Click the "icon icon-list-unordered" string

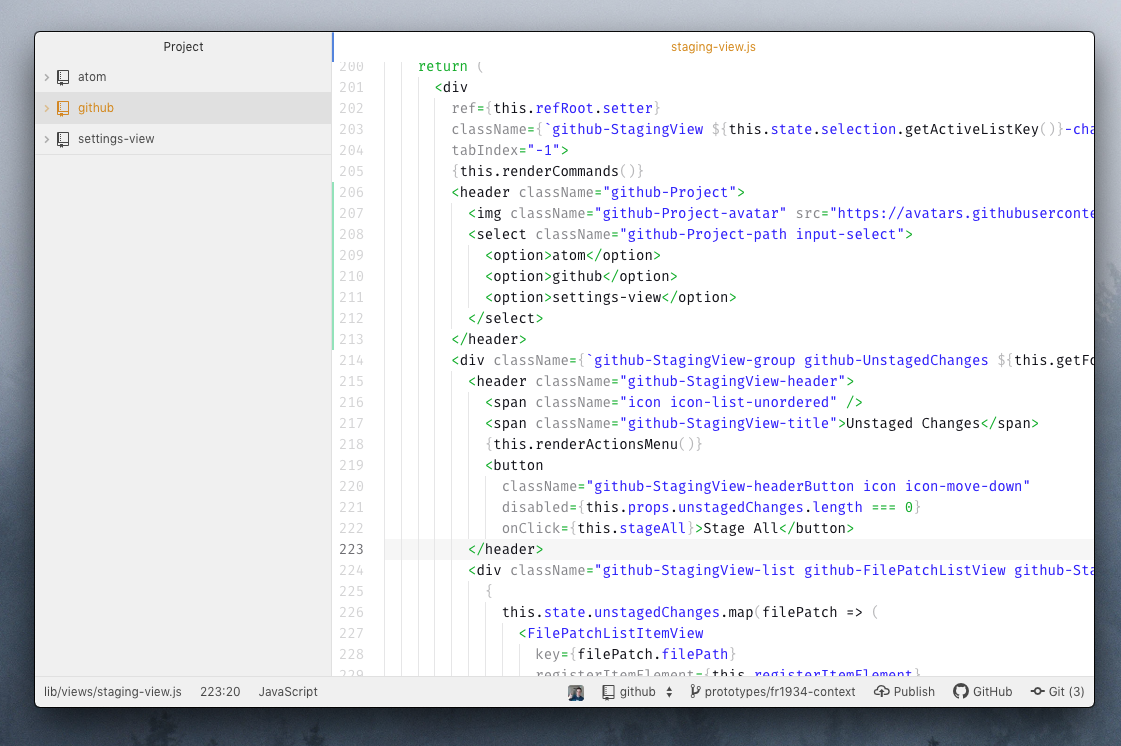[x=729, y=403]
